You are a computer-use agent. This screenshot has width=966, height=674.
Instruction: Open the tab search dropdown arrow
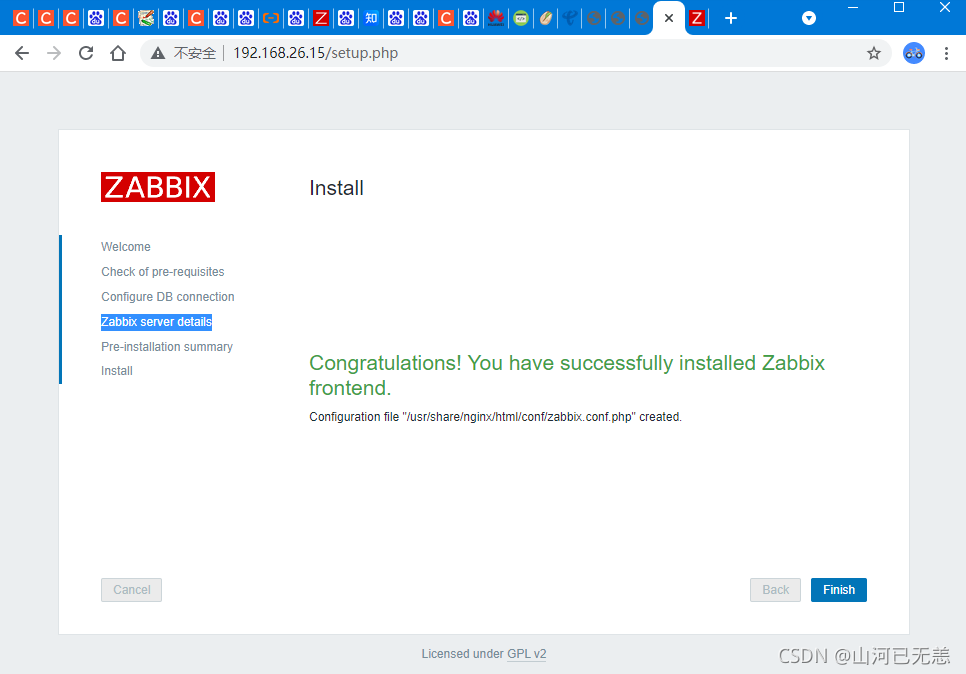(x=809, y=18)
